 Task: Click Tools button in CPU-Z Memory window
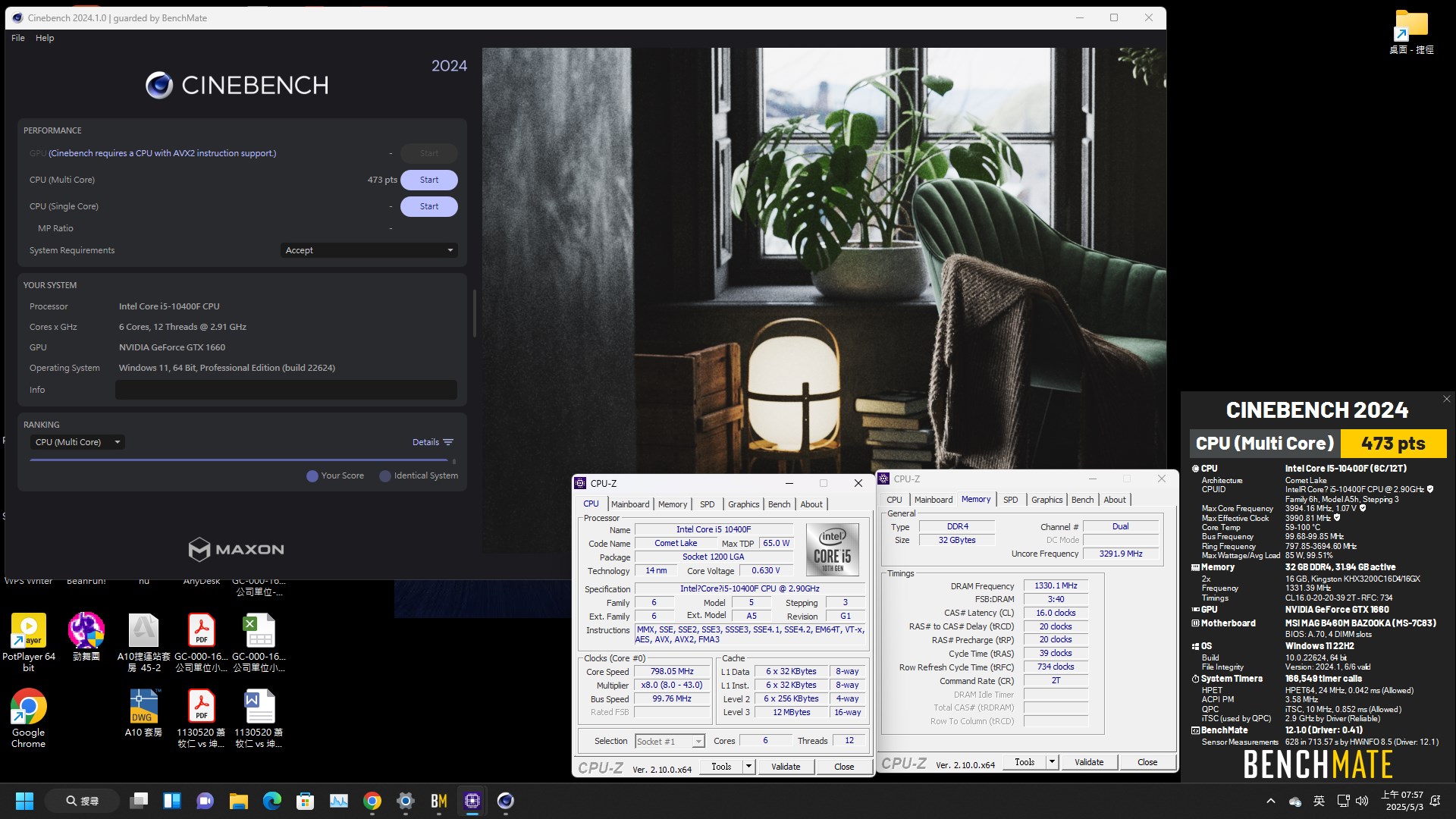[x=1025, y=762]
